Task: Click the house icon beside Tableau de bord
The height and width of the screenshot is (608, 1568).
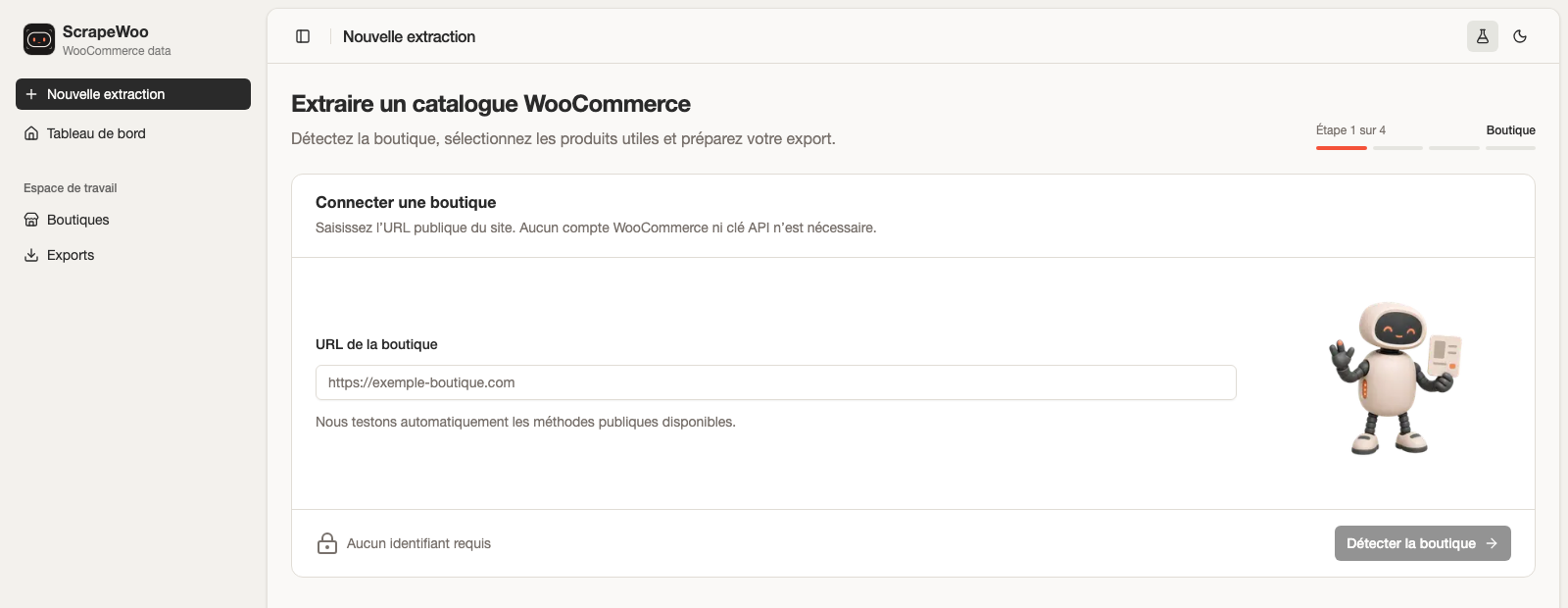Action: click(x=31, y=133)
